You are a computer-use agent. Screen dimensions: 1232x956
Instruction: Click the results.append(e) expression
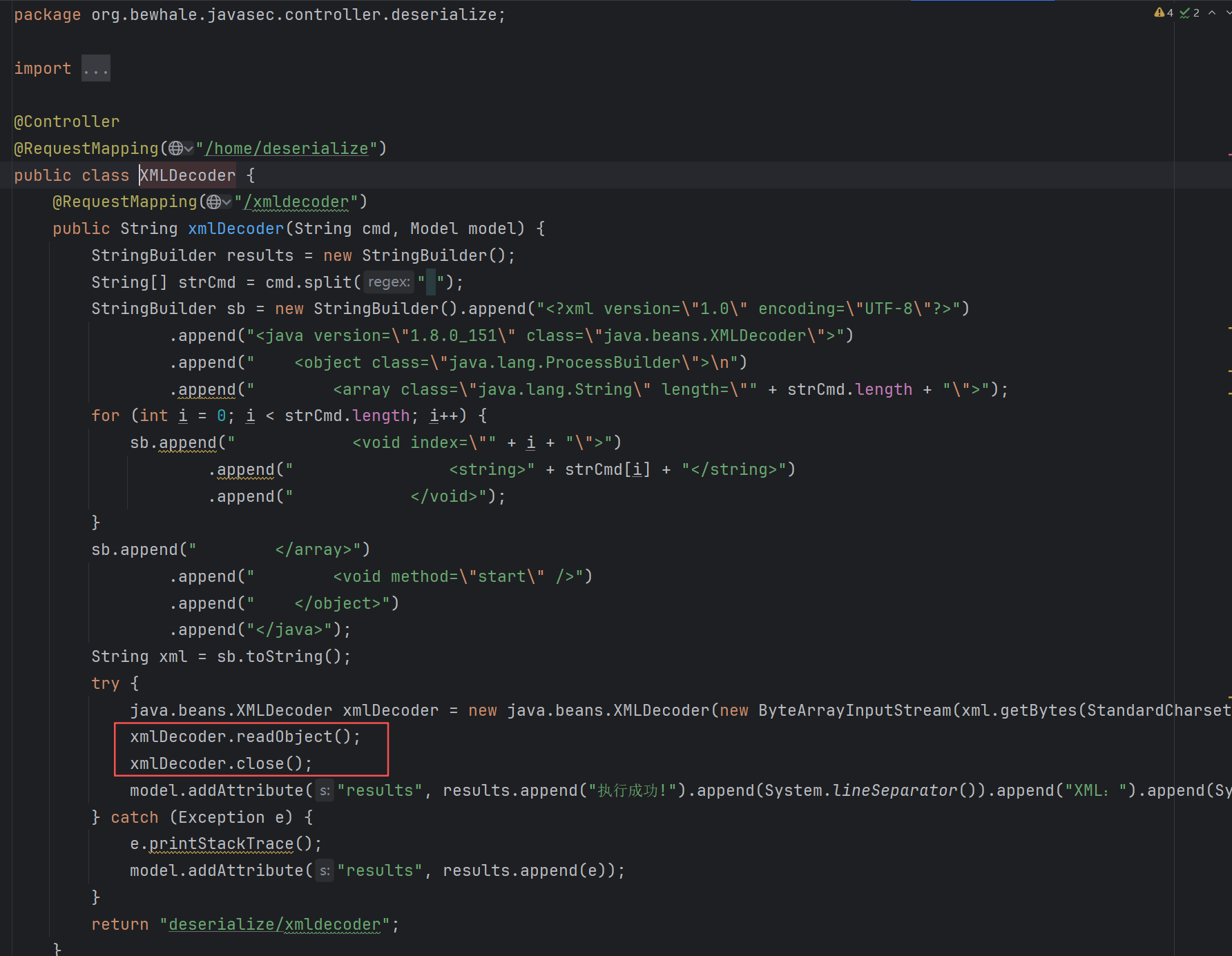click(525, 870)
